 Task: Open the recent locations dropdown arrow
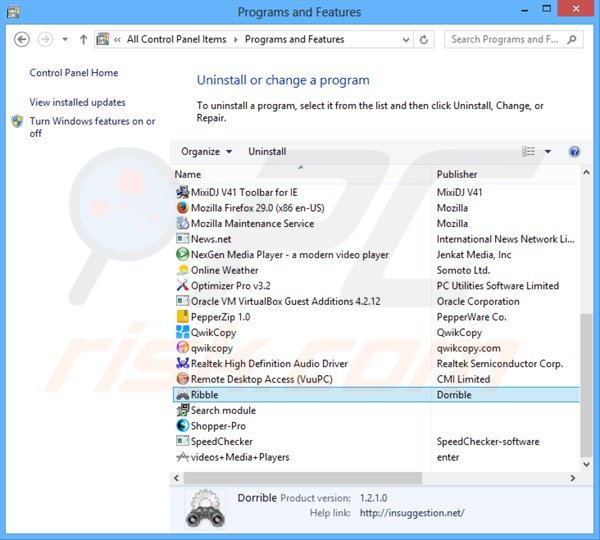[x=65, y=39]
